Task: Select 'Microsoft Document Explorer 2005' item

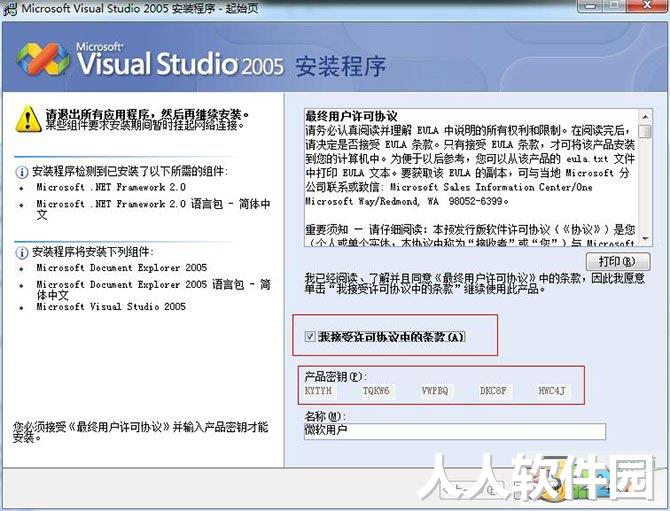Action: (122, 267)
